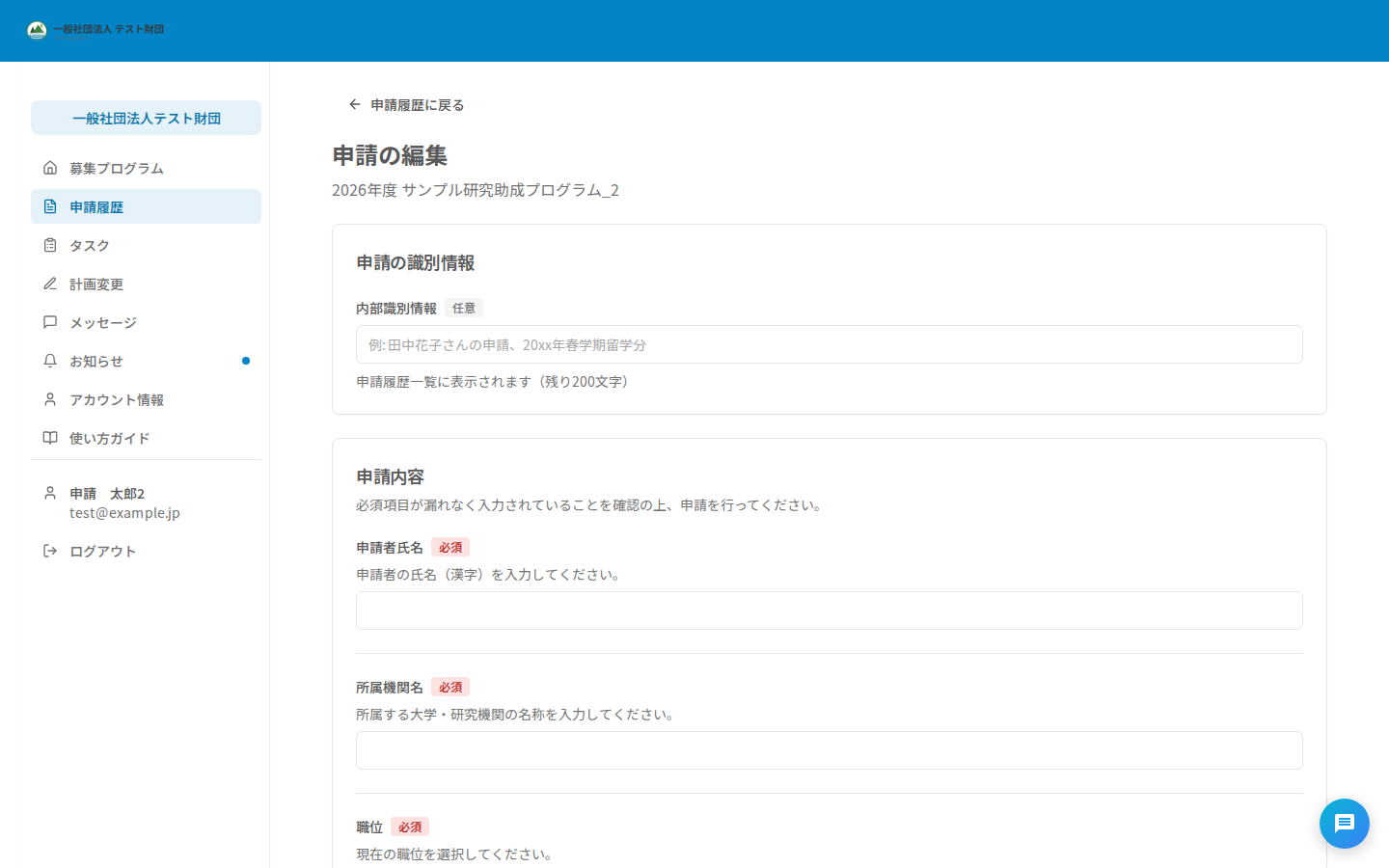Click the 一般社団法人テスト財団 sidebar button
The width and height of the screenshot is (1389, 868).
146,118
